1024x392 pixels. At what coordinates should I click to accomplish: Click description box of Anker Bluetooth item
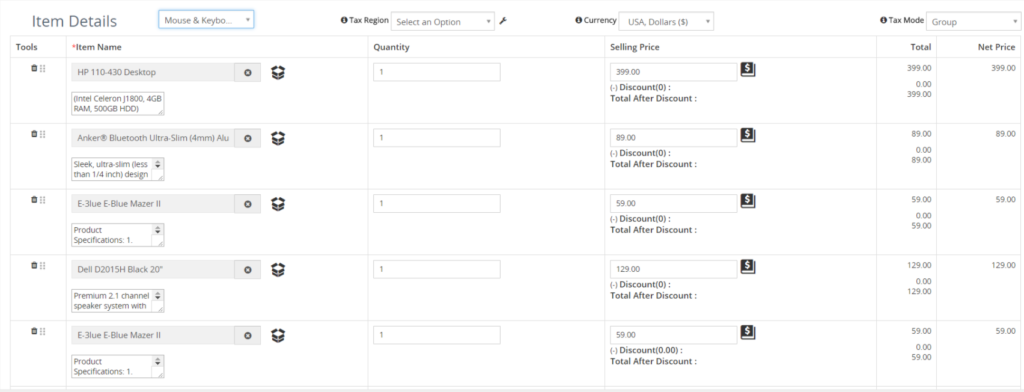click(x=118, y=169)
